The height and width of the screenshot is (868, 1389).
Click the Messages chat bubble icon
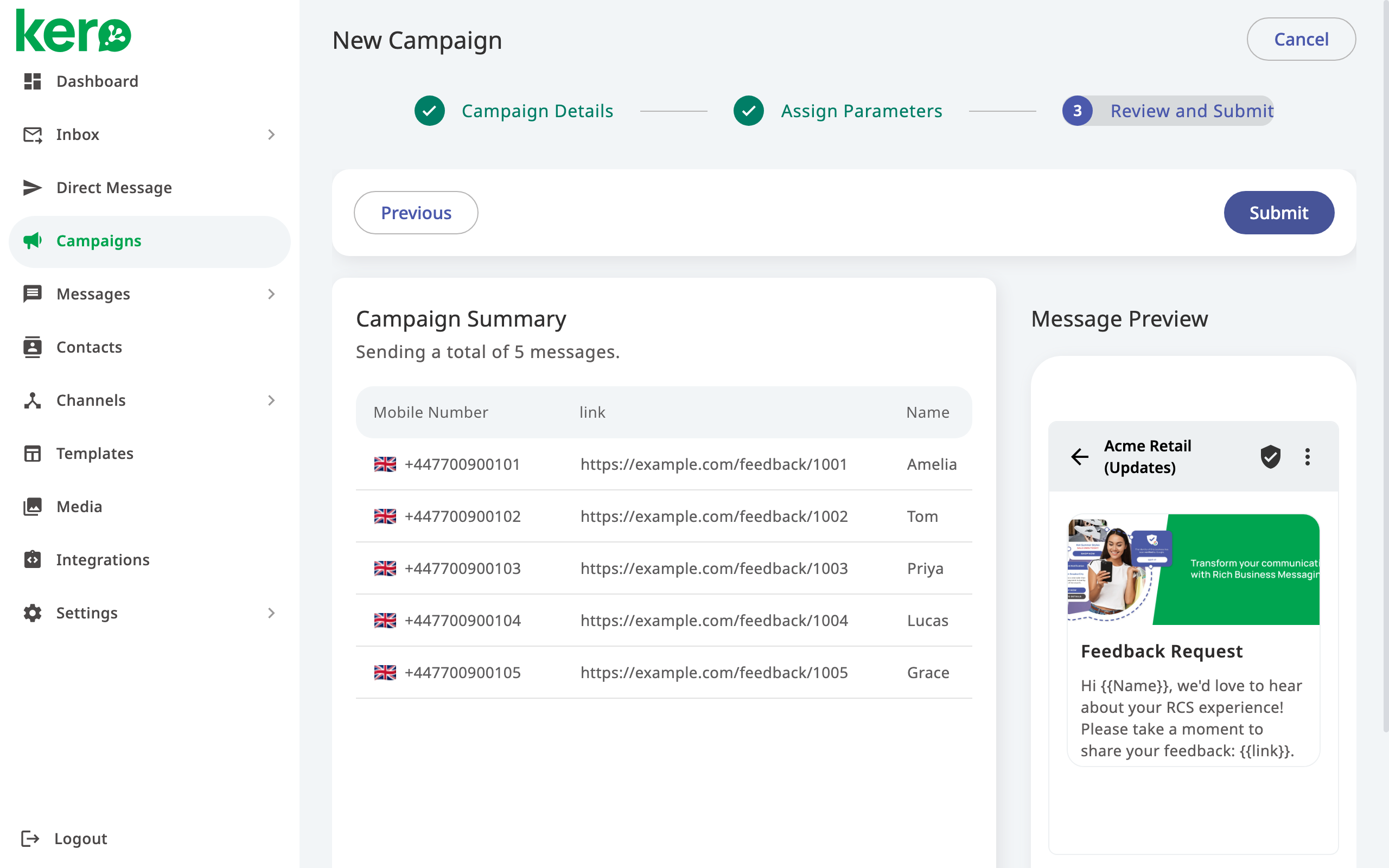32,294
